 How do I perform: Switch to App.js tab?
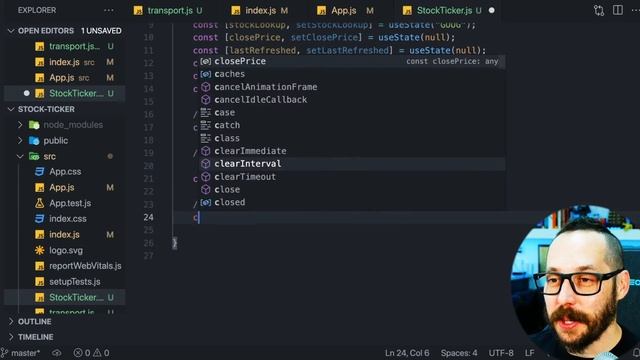coord(345,11)
